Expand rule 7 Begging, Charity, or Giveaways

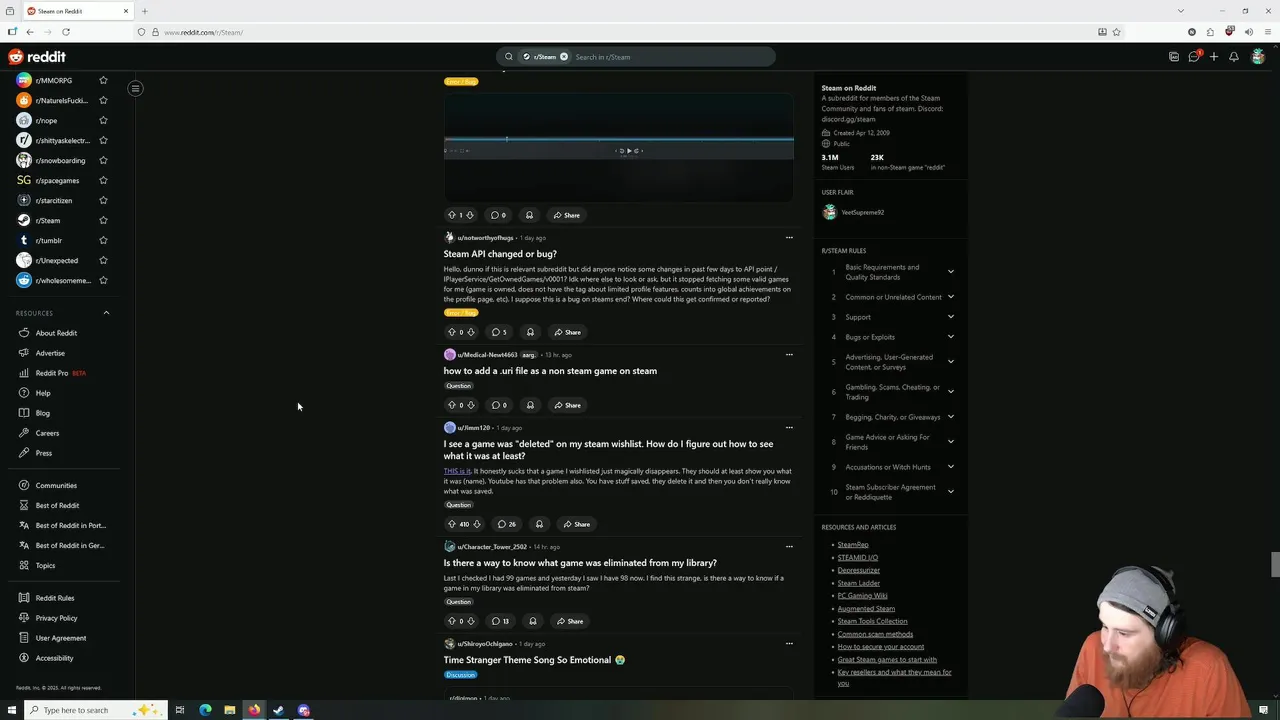click(x=950, y=417)
